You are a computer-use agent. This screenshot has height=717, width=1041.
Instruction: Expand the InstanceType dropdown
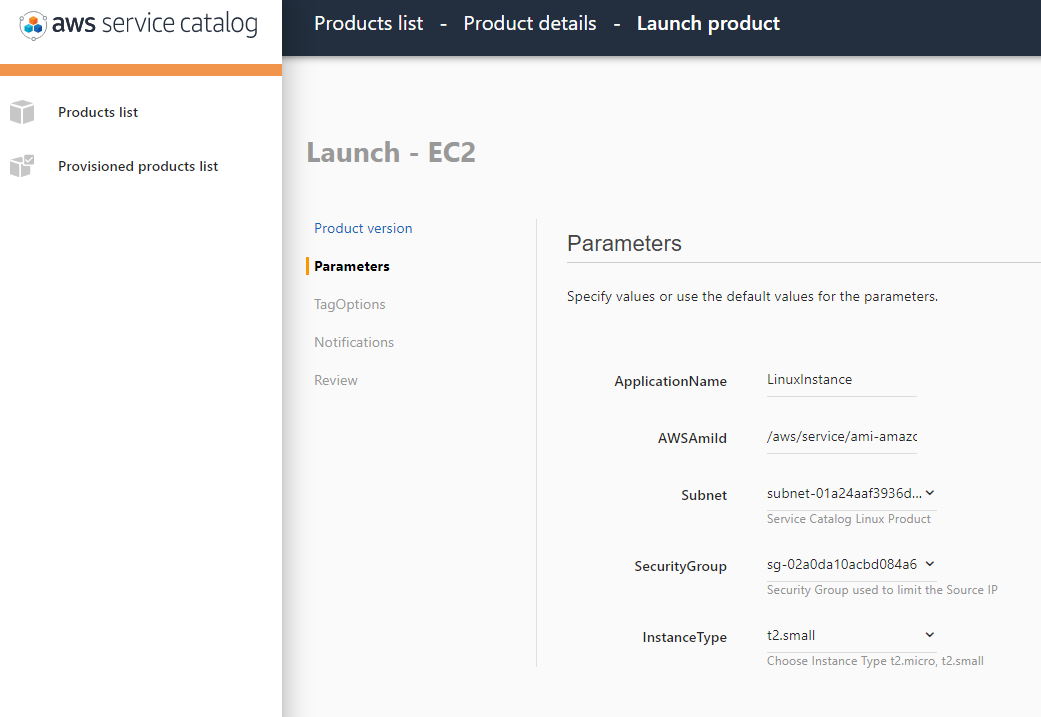click(x=845, y=635)
